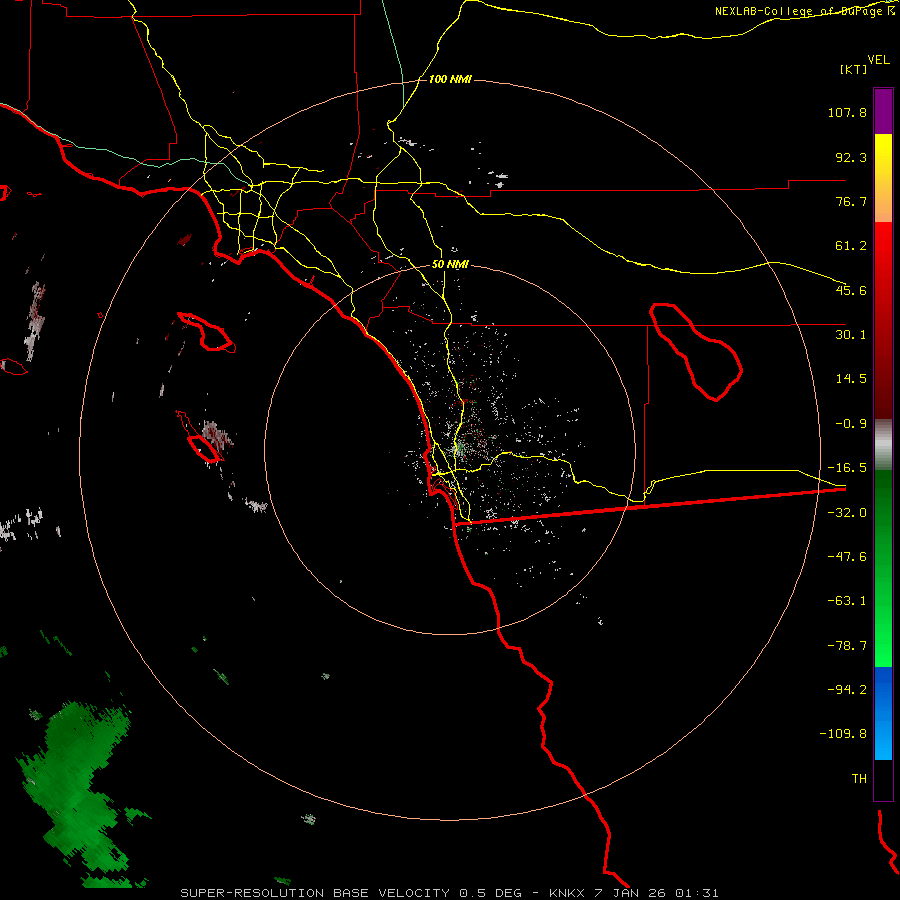The width and height of the screenshot is (900, 900).
Task: Click the 76.7 velocity scale value
Action: pos(851,201)
